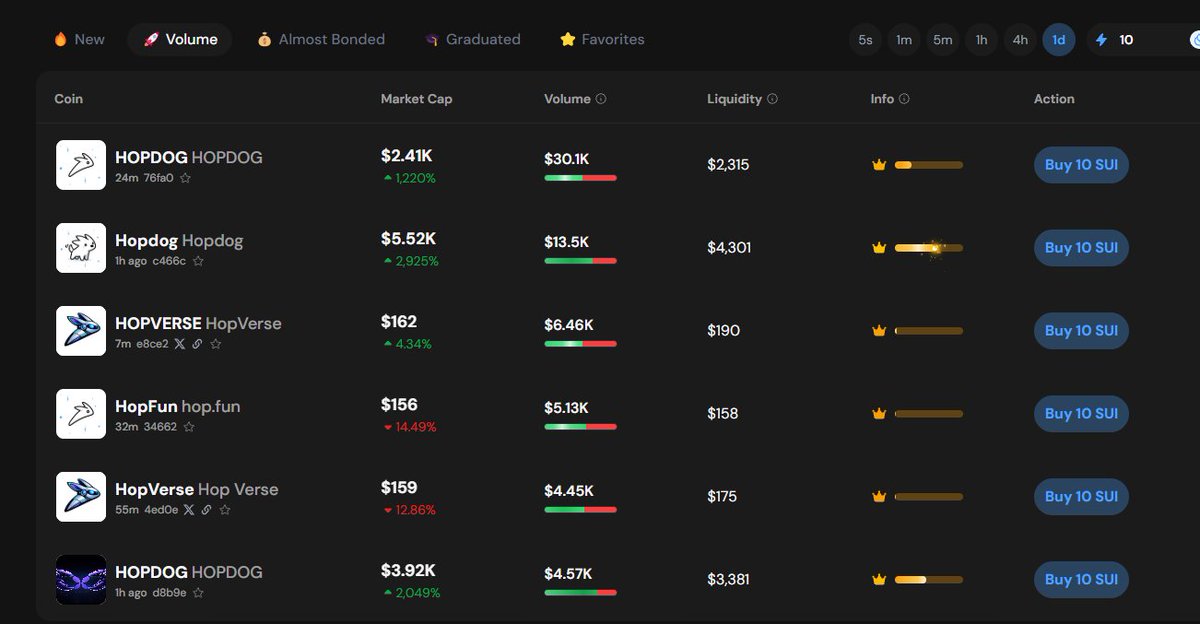Click the $5.52K market cap value
Screen dimensions: 1200x624
point(408,239)
